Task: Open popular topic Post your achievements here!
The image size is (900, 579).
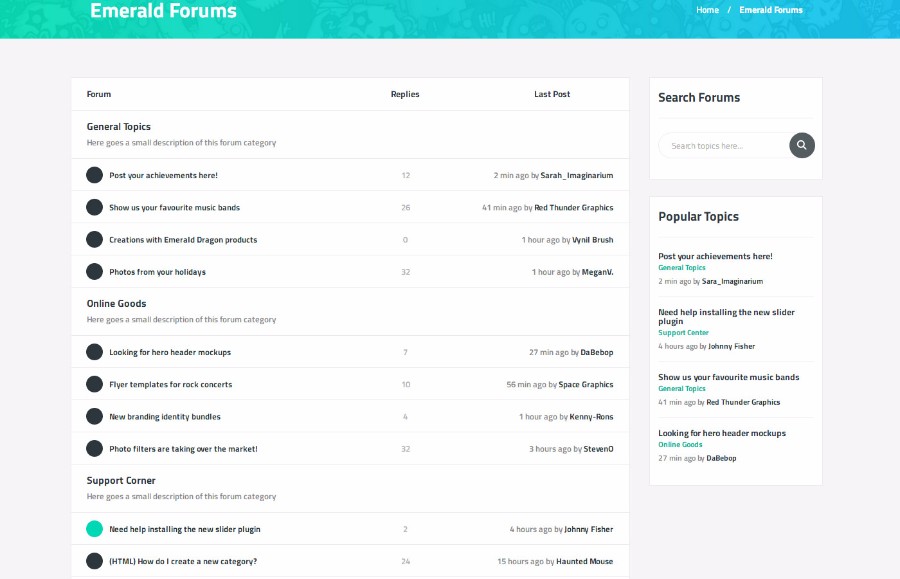Action: (x=715, y=257)
